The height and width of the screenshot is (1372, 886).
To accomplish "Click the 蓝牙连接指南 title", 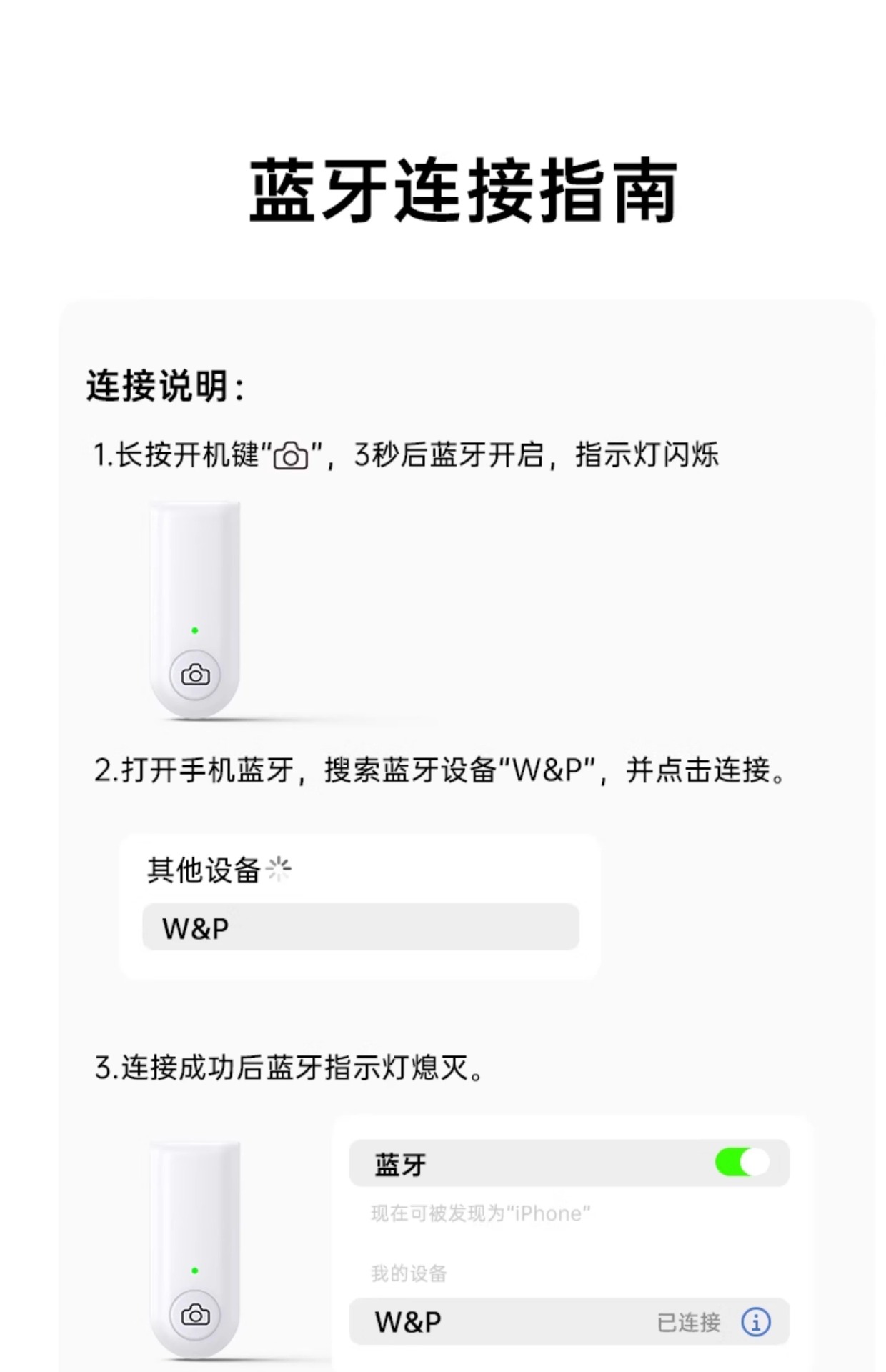I will pos(463,190).
